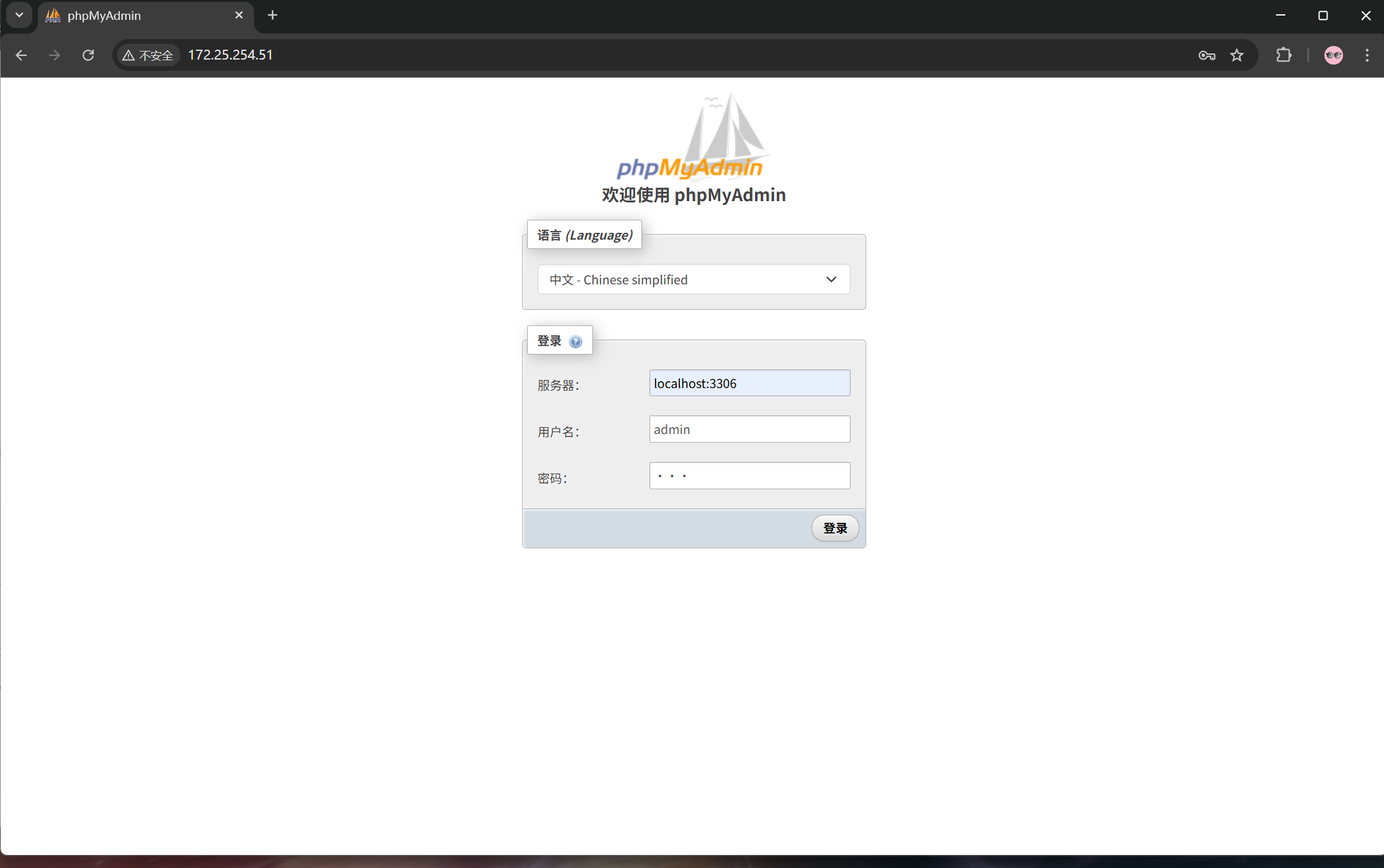1384x868 pixels.
Task: Click the 用户名 label
Action: [x=558, y=432]
